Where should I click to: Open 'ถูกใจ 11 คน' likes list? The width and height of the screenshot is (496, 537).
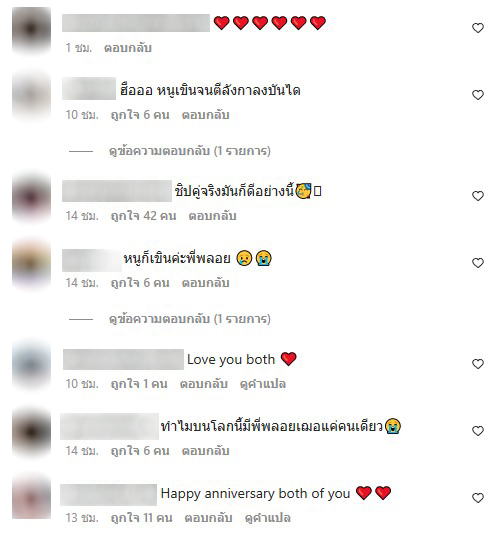click(141, 518)
